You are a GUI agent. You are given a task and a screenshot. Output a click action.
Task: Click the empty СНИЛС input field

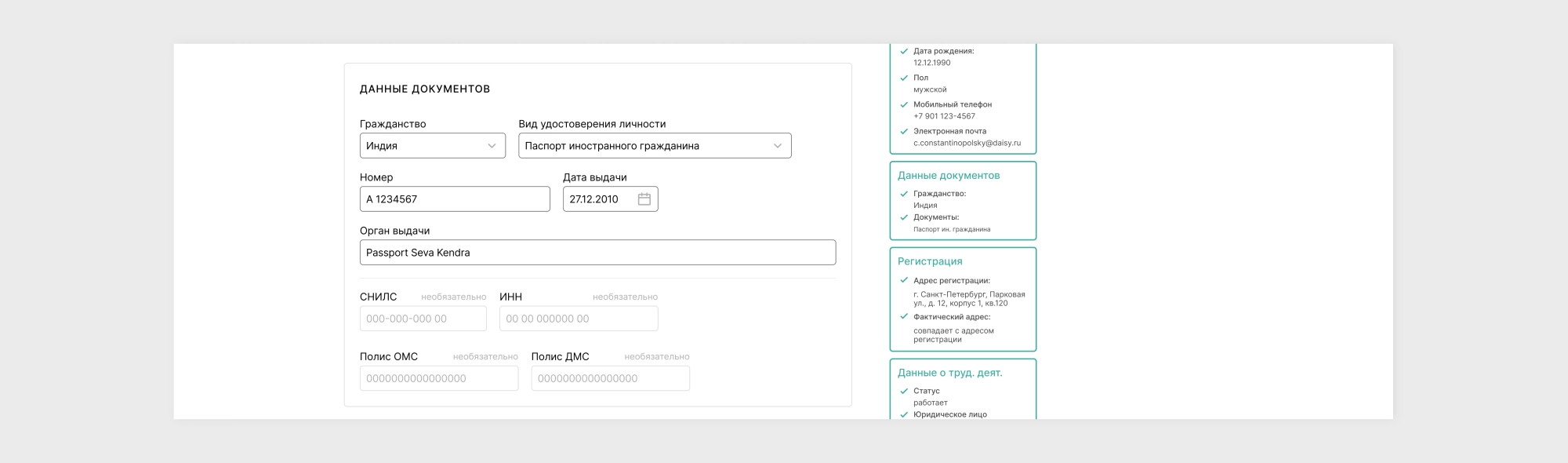point(423,319)
